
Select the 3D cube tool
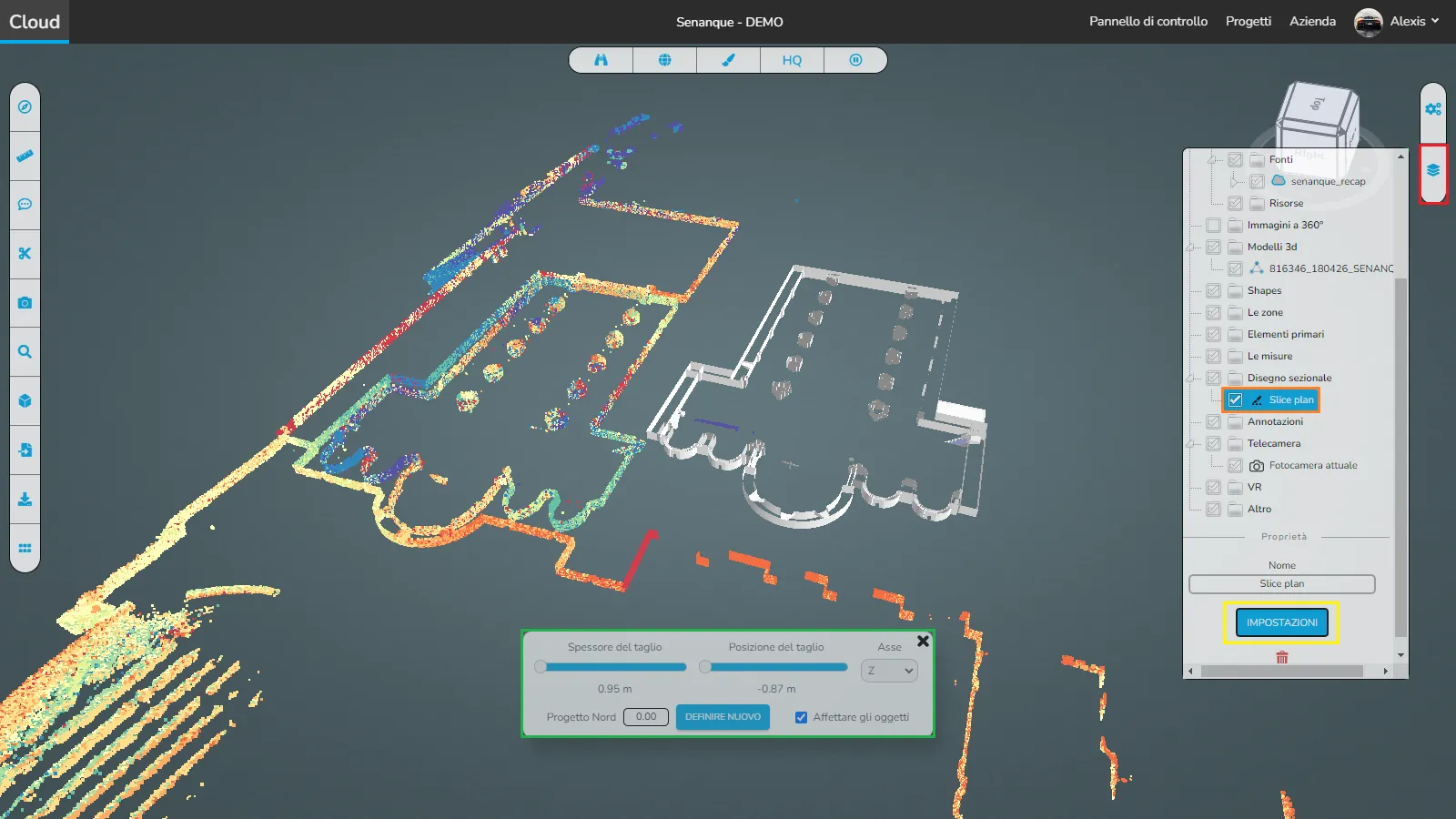[x=25, y=401]
